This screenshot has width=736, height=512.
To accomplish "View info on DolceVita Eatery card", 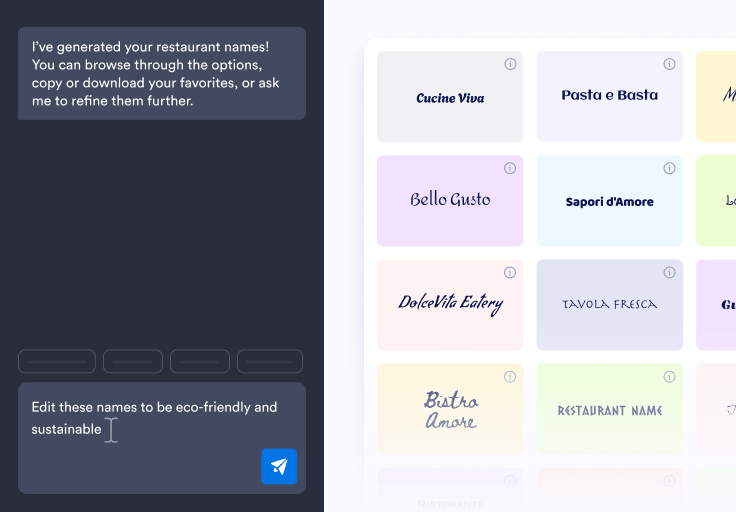I will 510,272.
